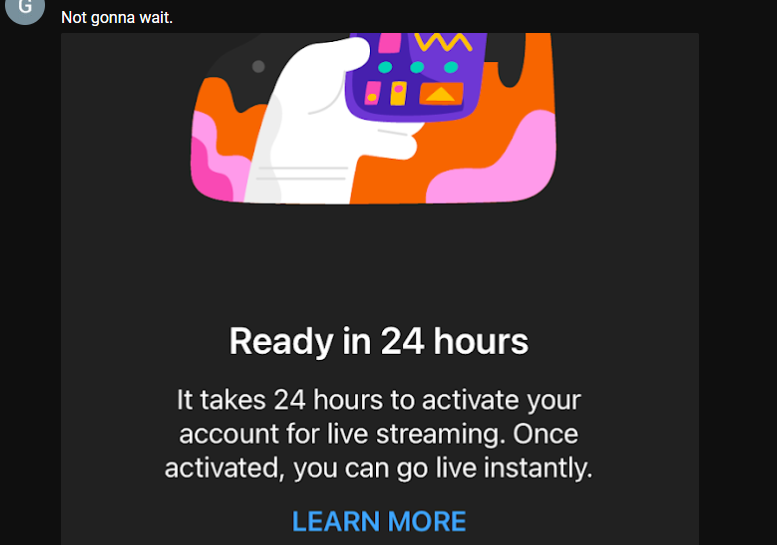
Task: Click the live streaming activation description paragraph
Action: point(379,434)
